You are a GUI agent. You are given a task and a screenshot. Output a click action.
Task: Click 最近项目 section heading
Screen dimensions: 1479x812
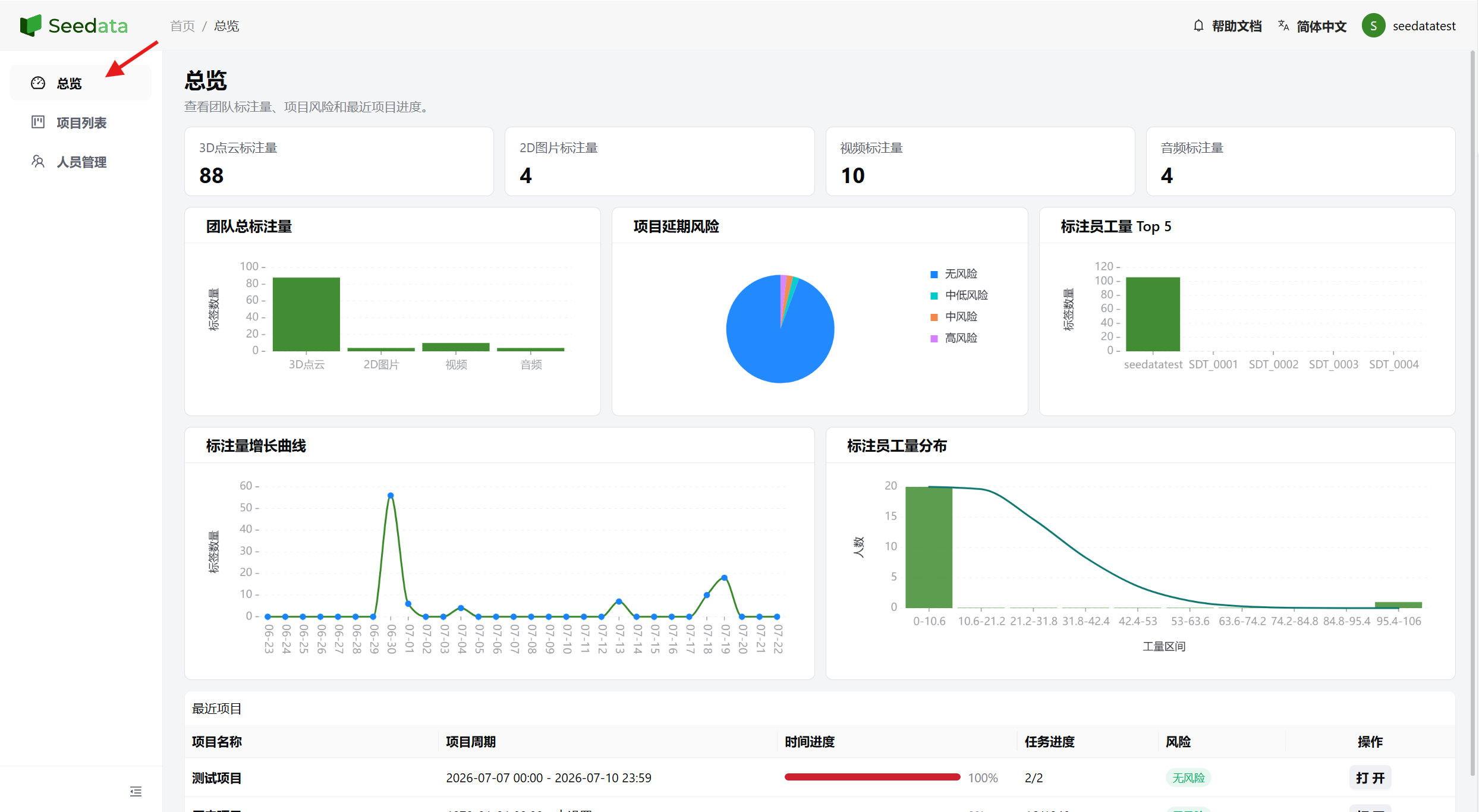[216, 708]
